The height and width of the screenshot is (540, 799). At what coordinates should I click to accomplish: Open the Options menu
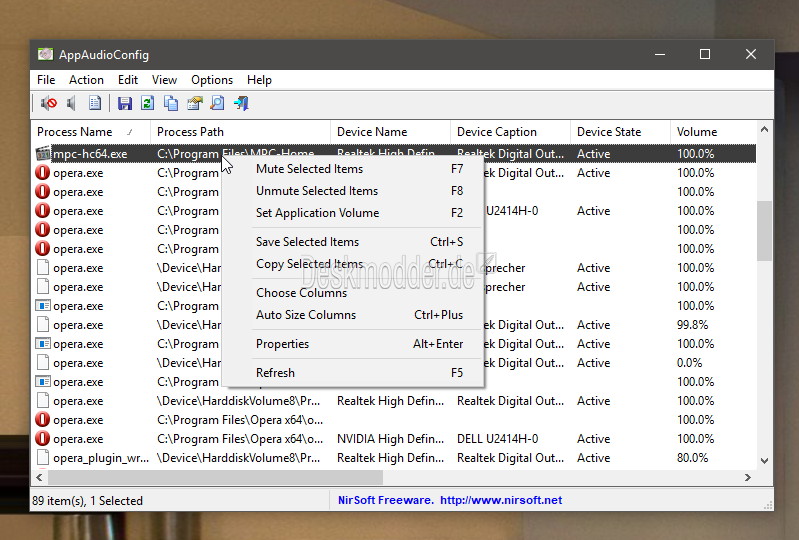212,80
